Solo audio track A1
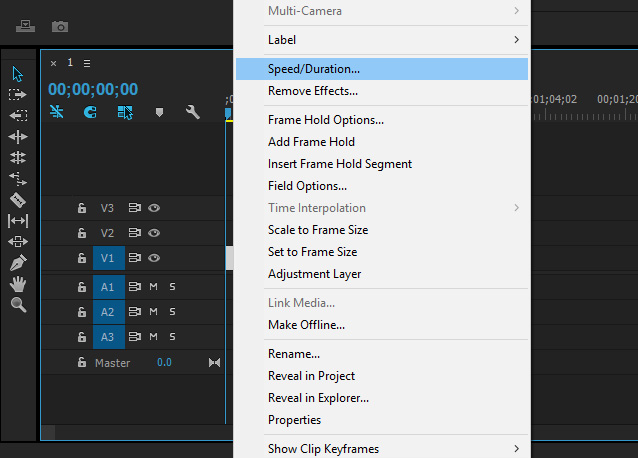This screenshot has height=458, width=638. pyautogui.click(x=173, y=287)
